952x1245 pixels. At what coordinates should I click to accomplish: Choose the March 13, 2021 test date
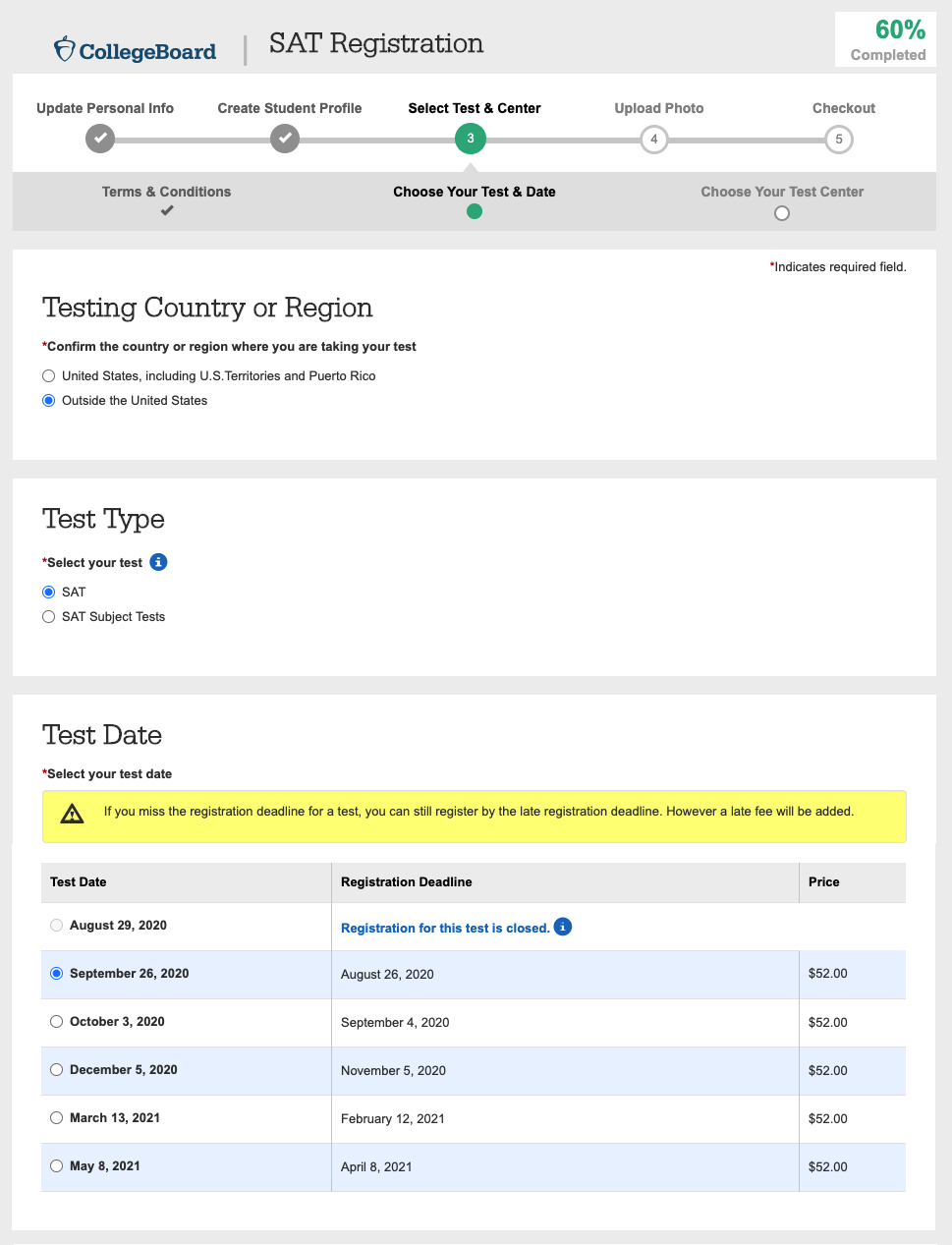pyautogui.click(x=57, y=1118)
